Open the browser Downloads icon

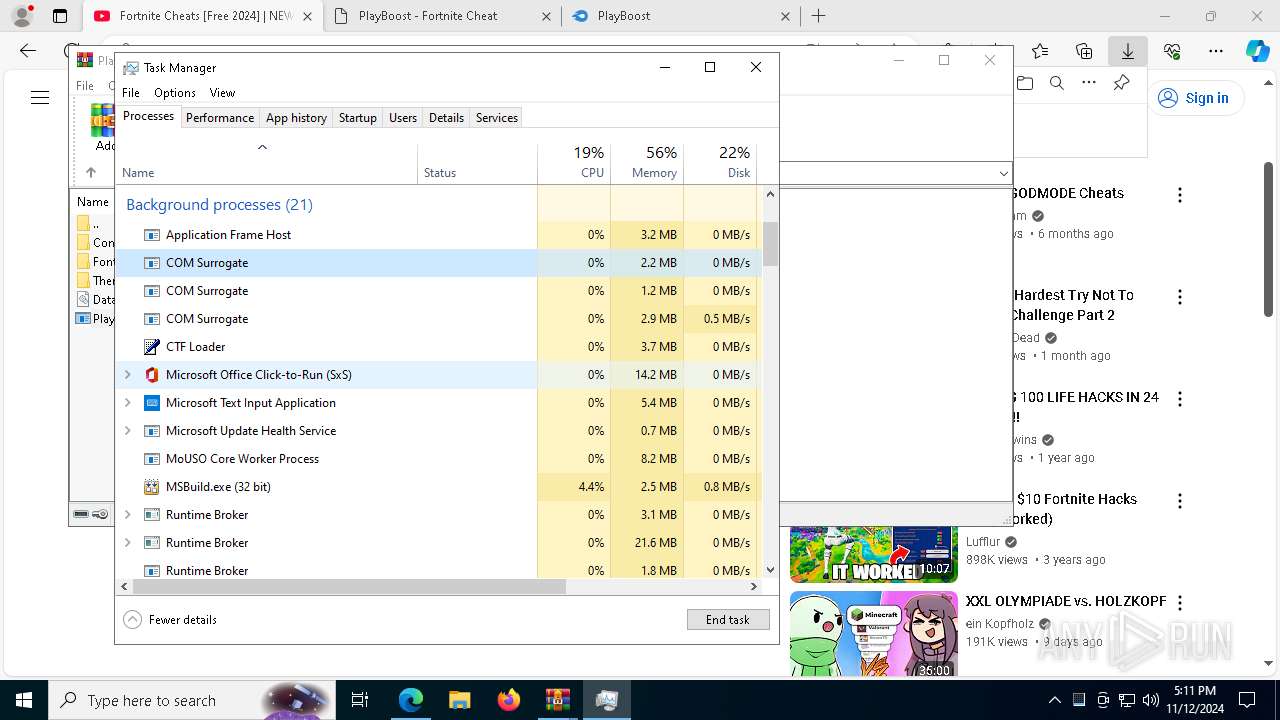pos(1128,51)
